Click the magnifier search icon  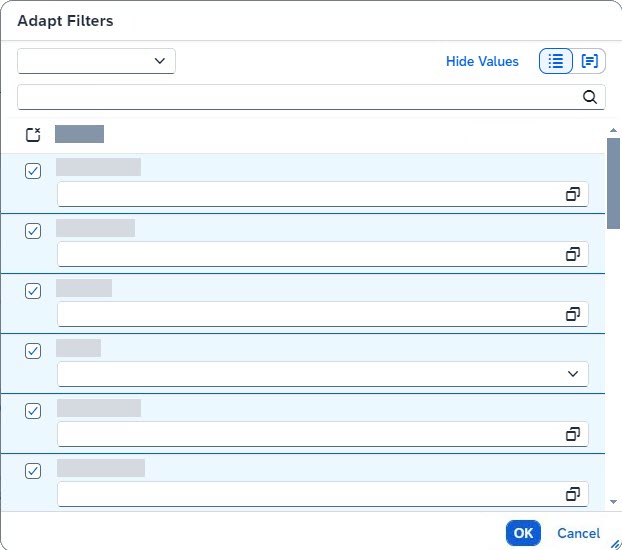(590, 97)
